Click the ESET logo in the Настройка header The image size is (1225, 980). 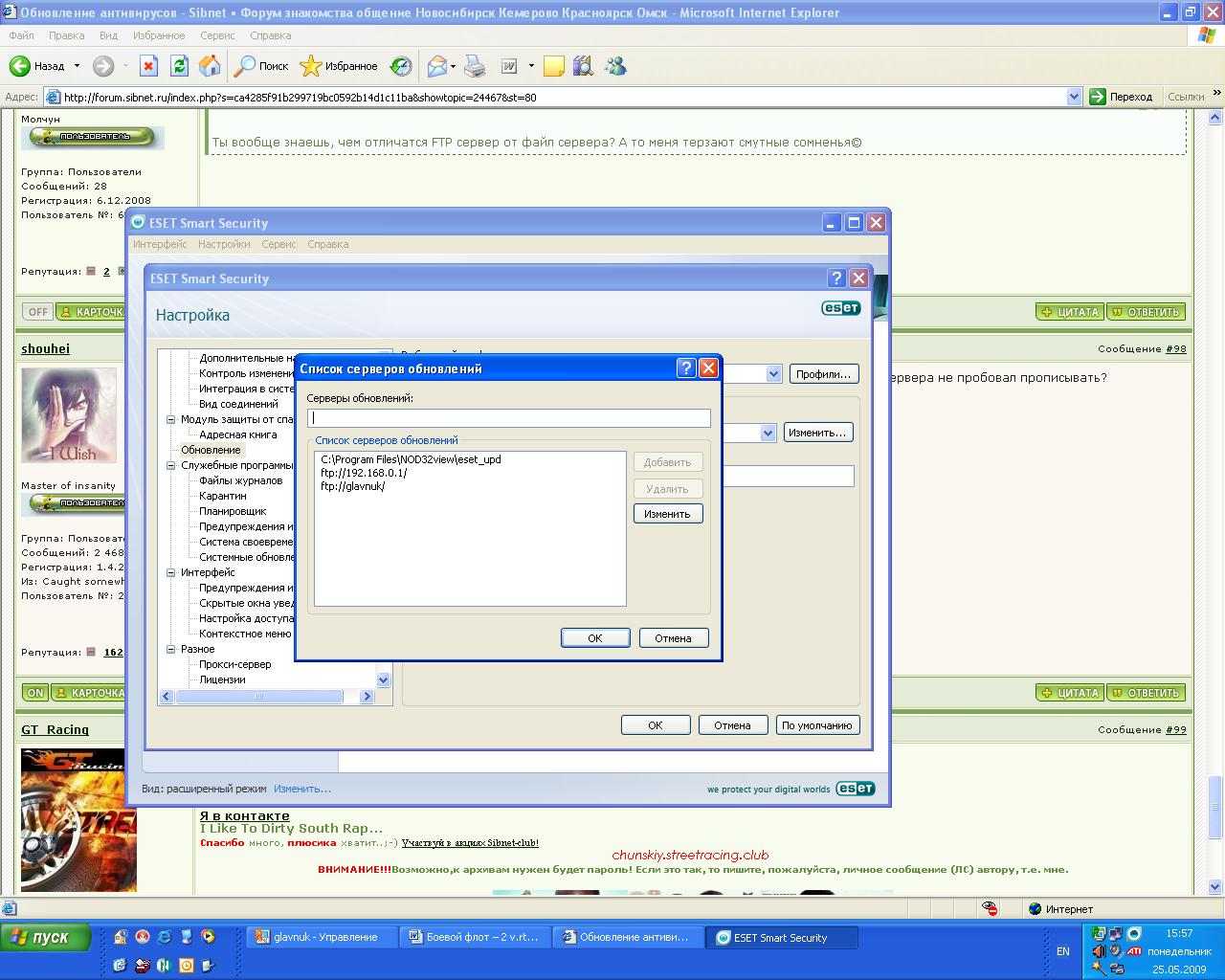click(841, 308)
